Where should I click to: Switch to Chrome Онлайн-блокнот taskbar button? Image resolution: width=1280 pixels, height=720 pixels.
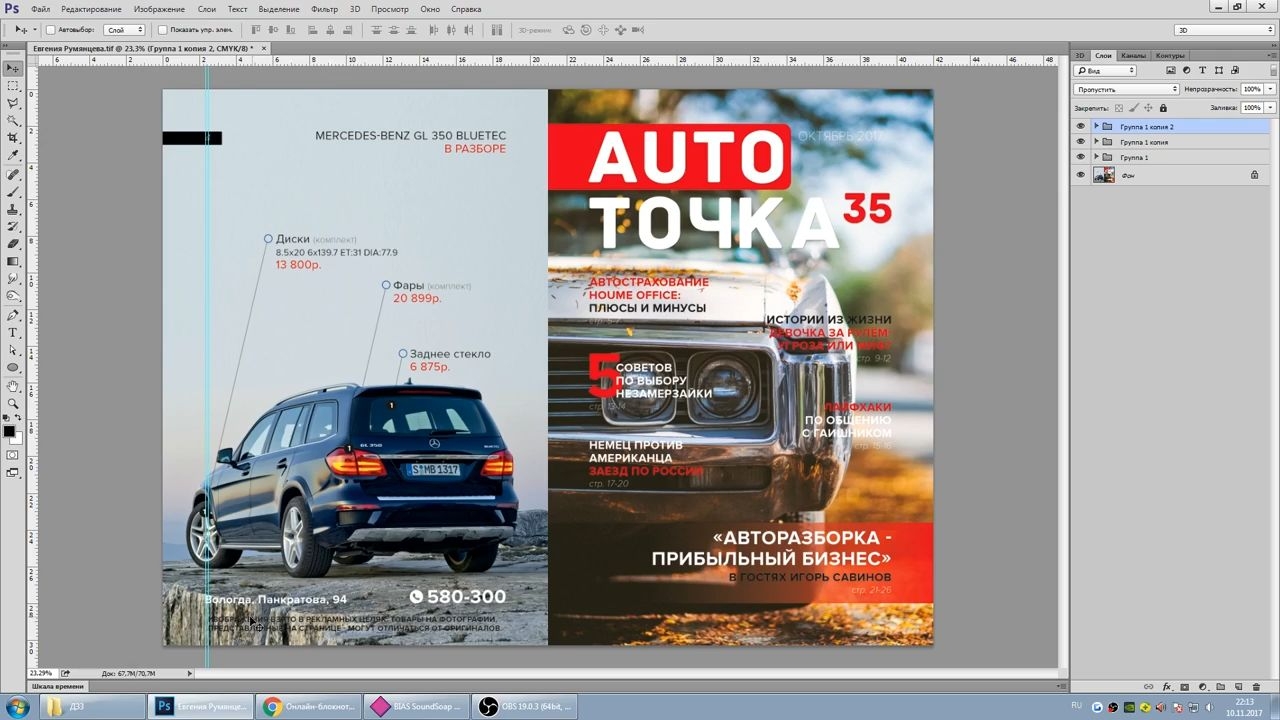[308, 707]
